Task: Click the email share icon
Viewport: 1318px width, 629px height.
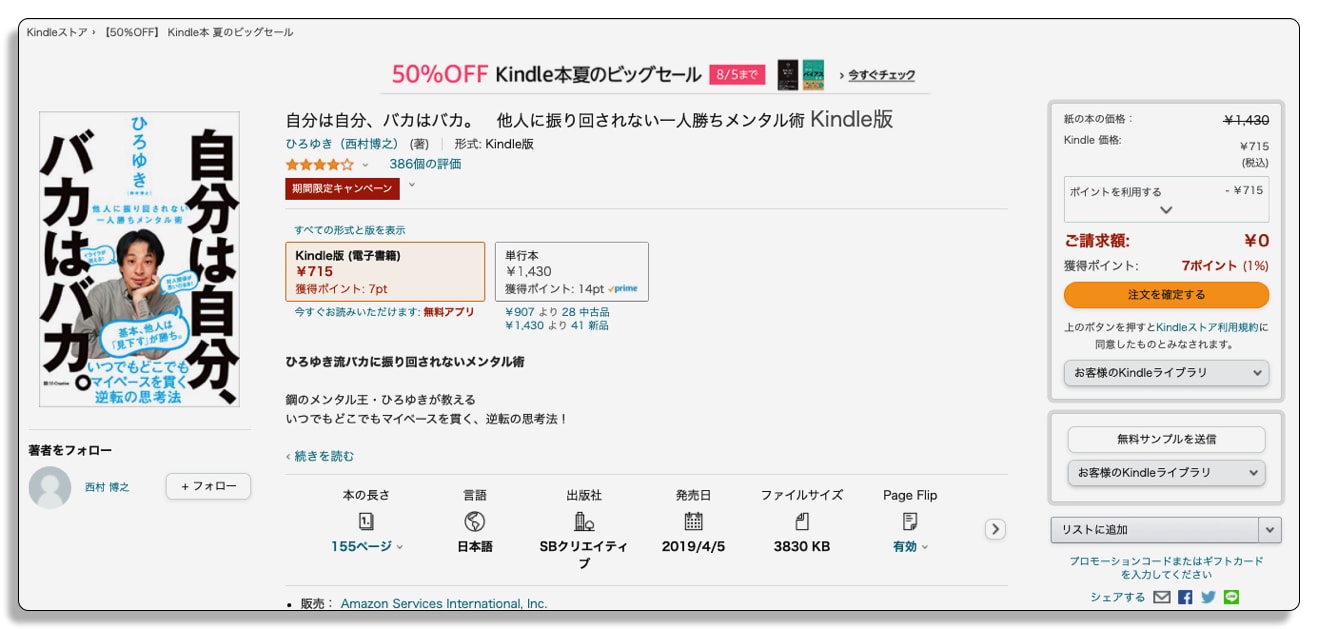Action: (x=1161, y=597)
